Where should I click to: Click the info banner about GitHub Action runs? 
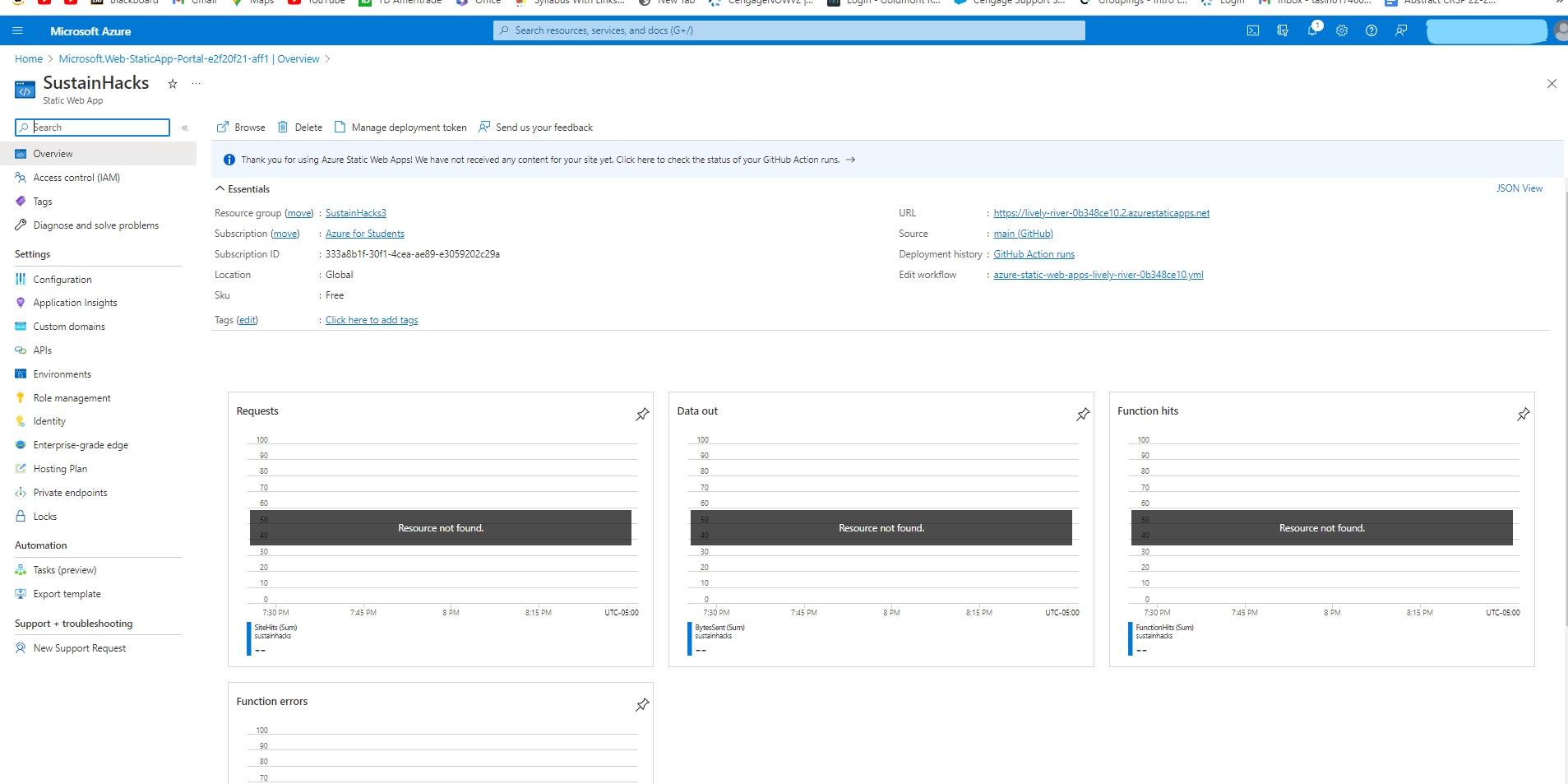(x=888, y=160)
